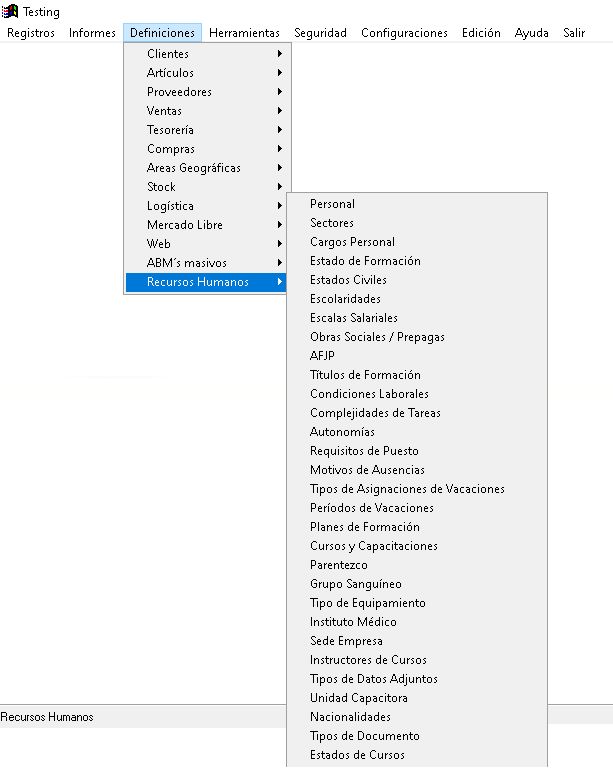Select Cursos y Capacitaciones entry

pos(374,546)
